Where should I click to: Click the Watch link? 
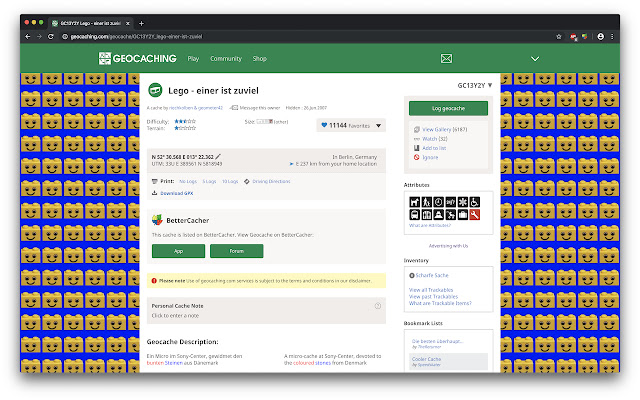[429, 139]
